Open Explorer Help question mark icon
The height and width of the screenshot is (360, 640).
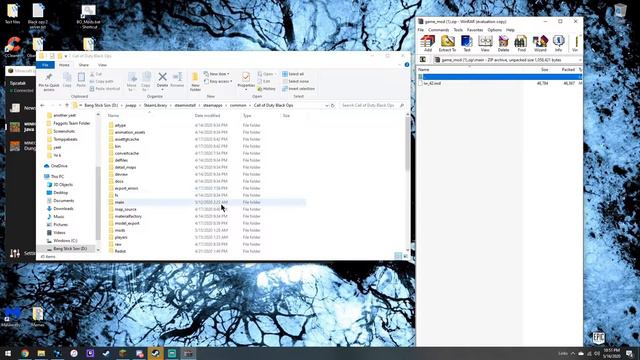coord(407,65)
